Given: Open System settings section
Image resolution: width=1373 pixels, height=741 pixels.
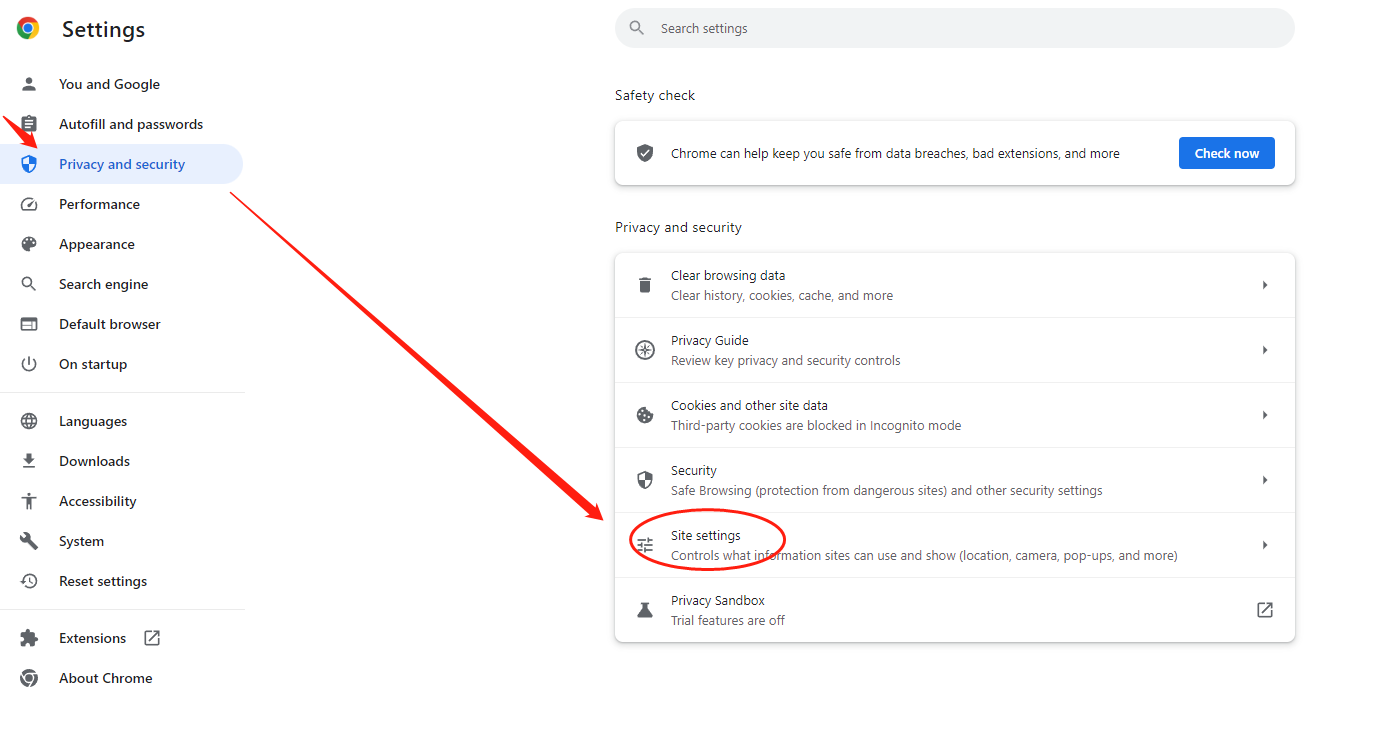Looking at the screenshot, I should pos(121,541).
